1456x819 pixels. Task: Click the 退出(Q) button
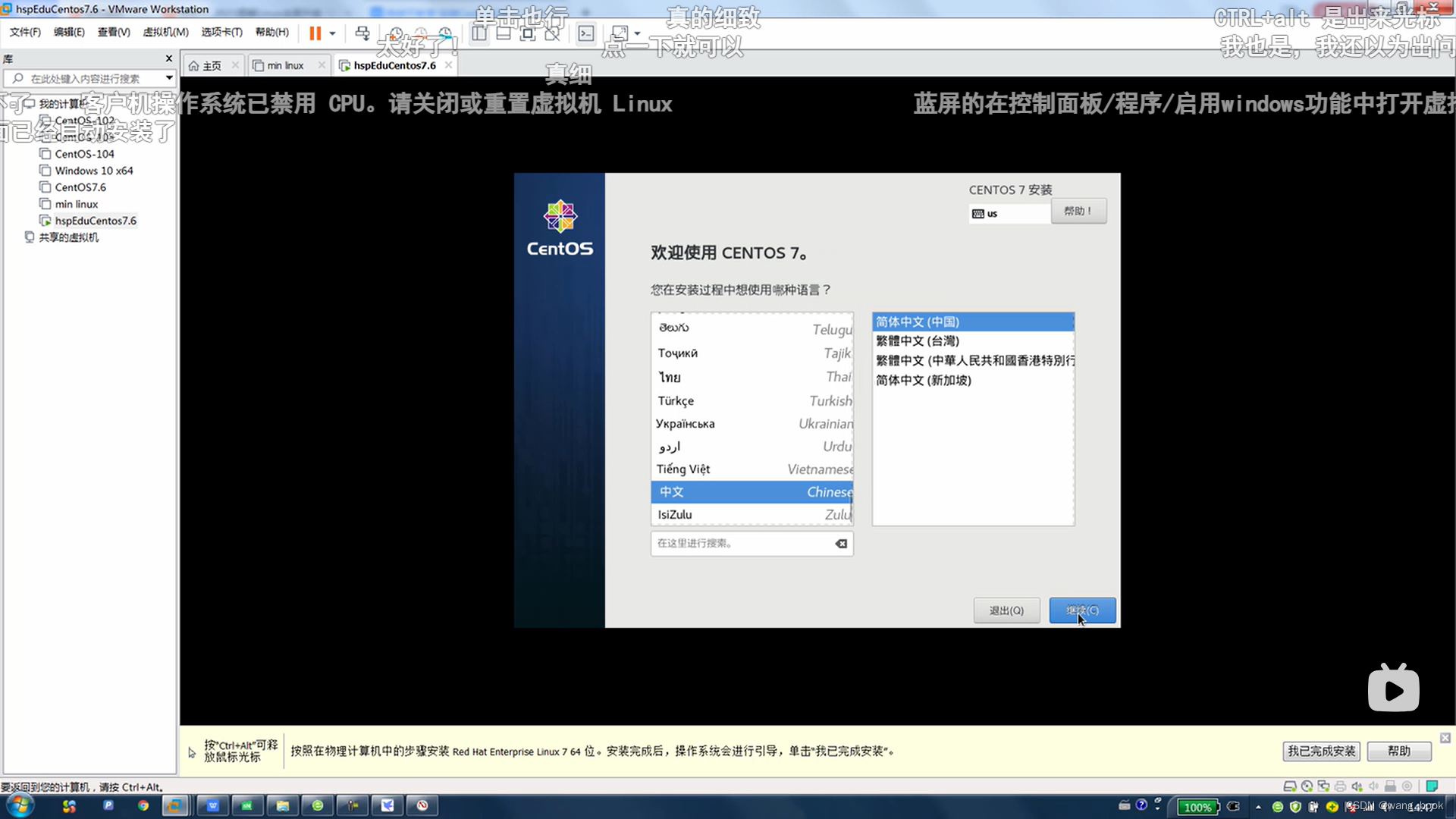click(x=1006, y=610)
